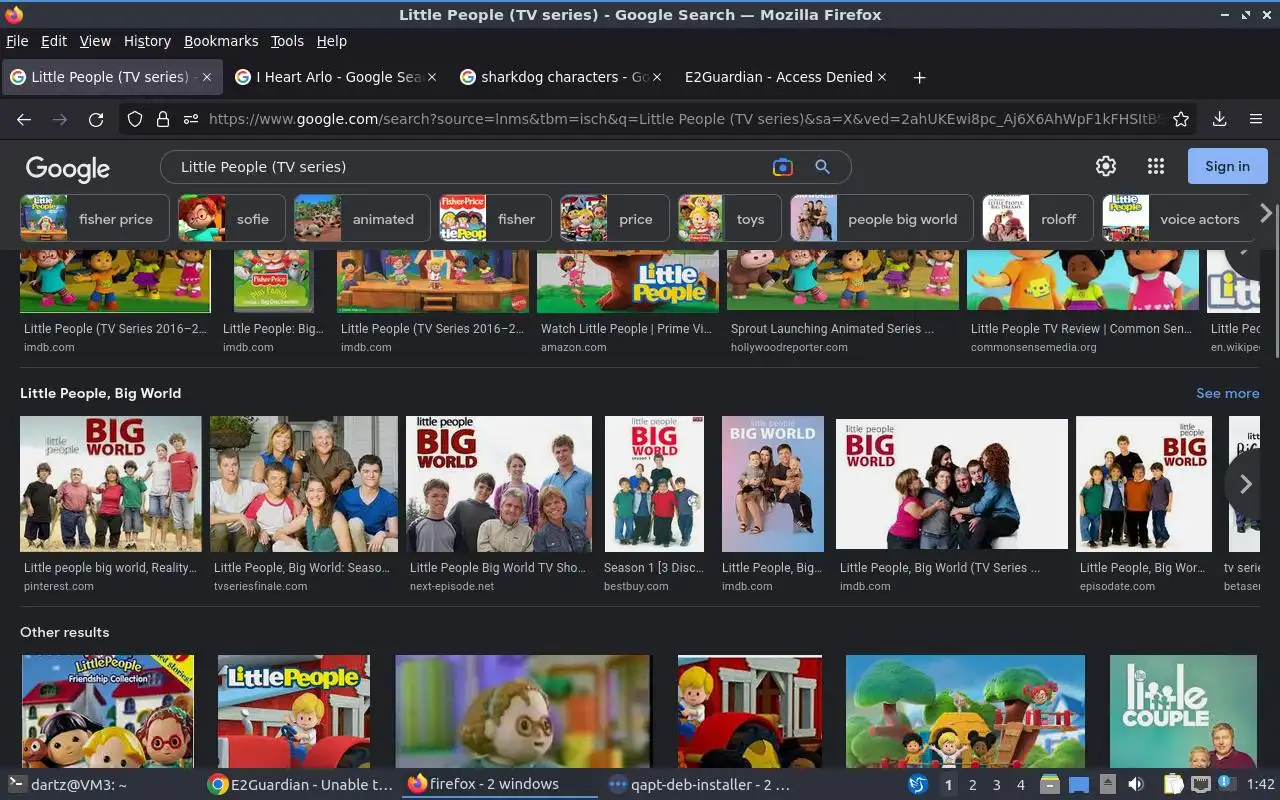Go to the Google logo homepage
1280x800 pixels.
pyautogui.click(x=68, y=168)
